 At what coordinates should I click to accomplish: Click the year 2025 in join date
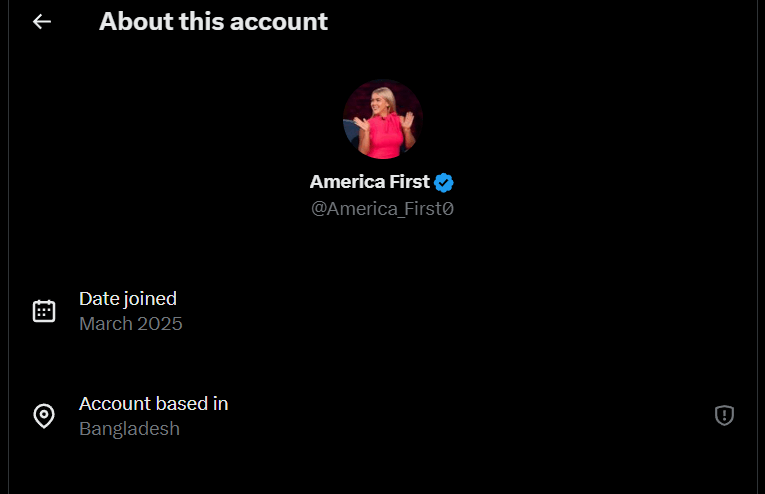point(161,324)
